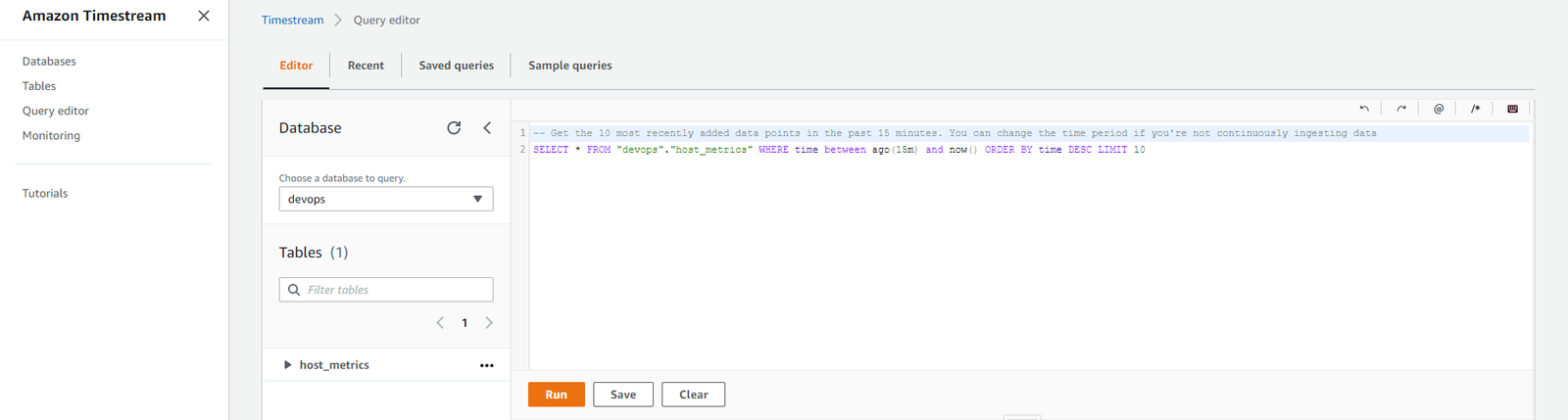The height and width of the screenshot is (420, 1568).
Task: Undo the last editor change
Action: point(1364,109)
